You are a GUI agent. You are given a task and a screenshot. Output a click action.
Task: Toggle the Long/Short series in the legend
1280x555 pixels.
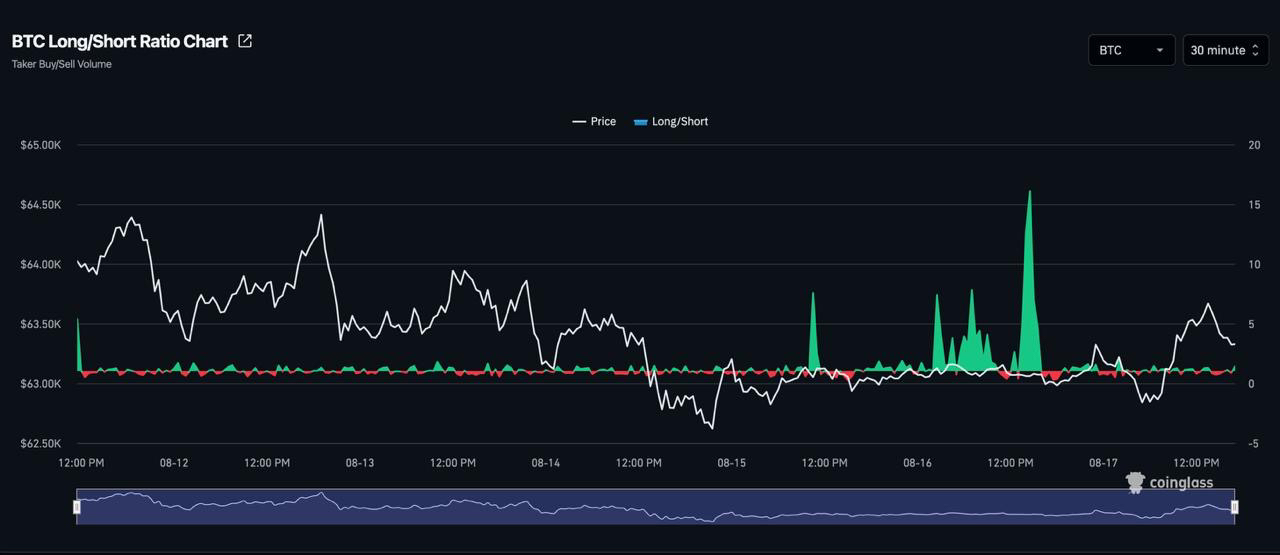671,121
